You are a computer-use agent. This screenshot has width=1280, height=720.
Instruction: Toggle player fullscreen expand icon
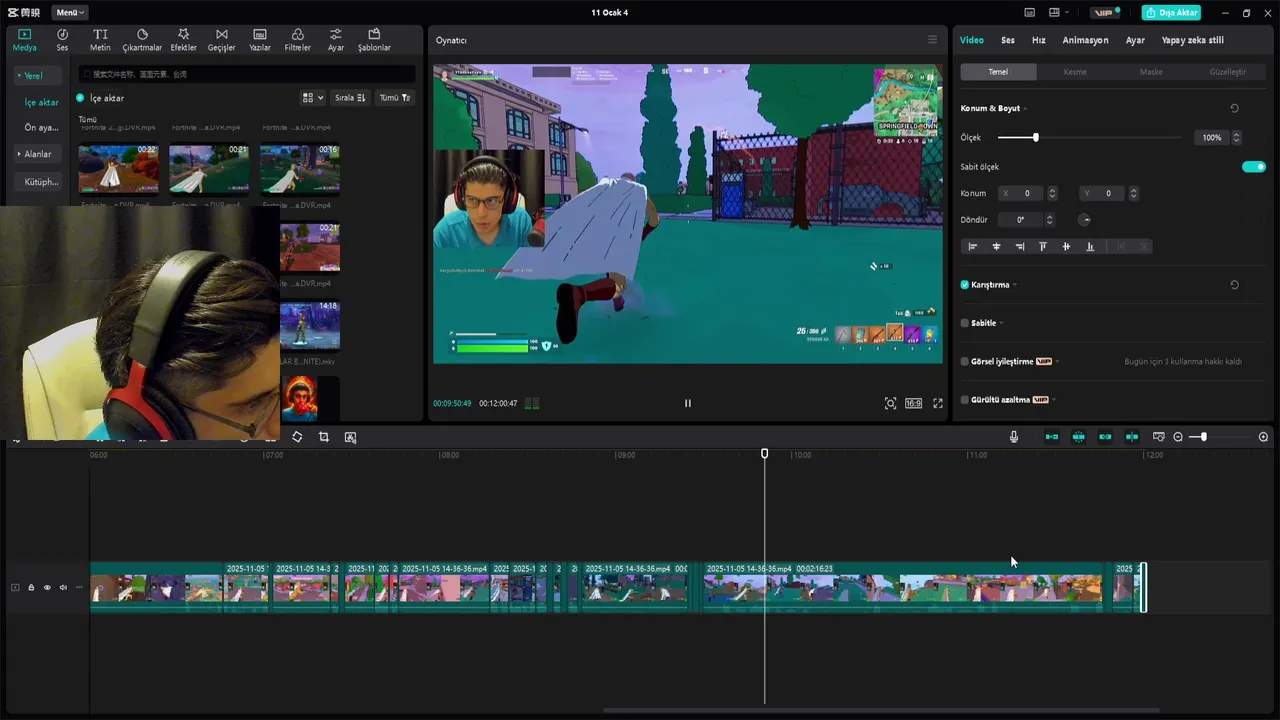pyautogui.click(x=938, y=403)
